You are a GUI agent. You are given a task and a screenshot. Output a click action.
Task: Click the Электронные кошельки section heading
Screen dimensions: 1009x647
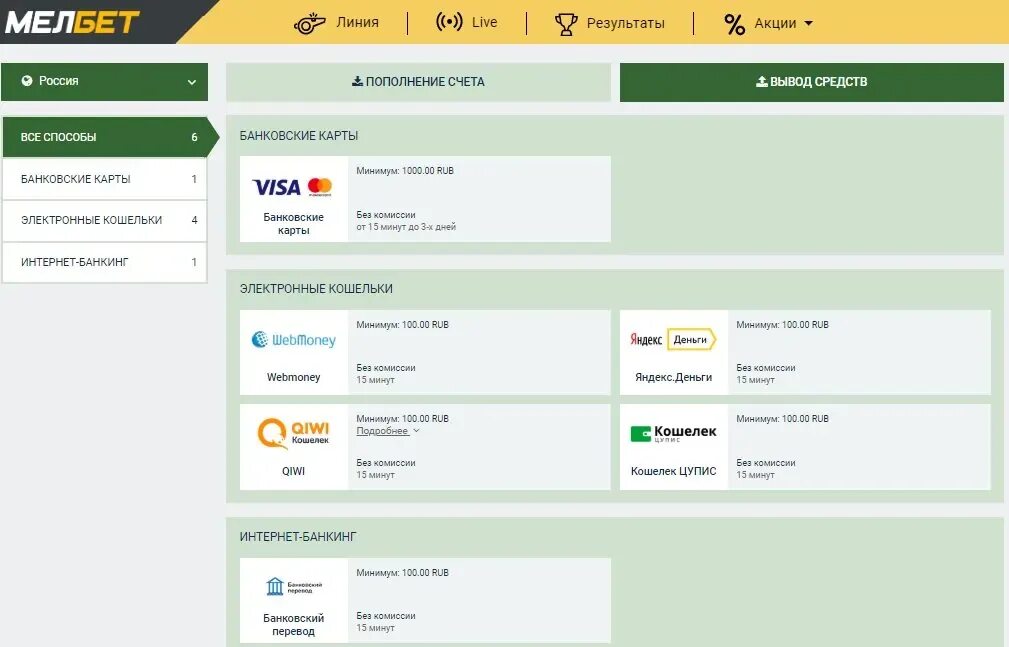pos(316,288)
